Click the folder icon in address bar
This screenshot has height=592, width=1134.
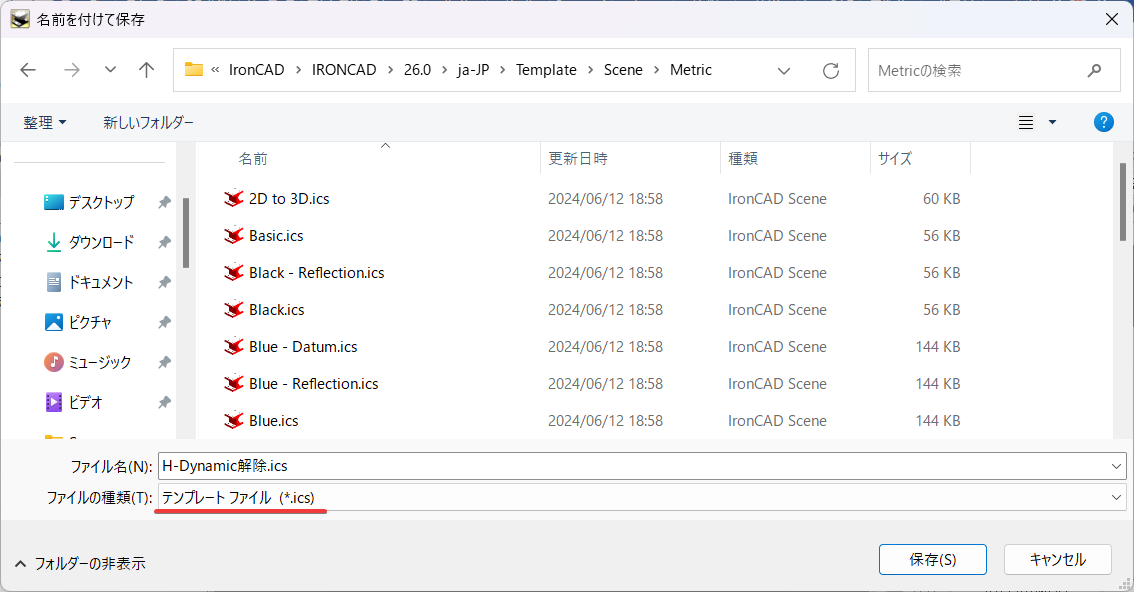point(194,69)
